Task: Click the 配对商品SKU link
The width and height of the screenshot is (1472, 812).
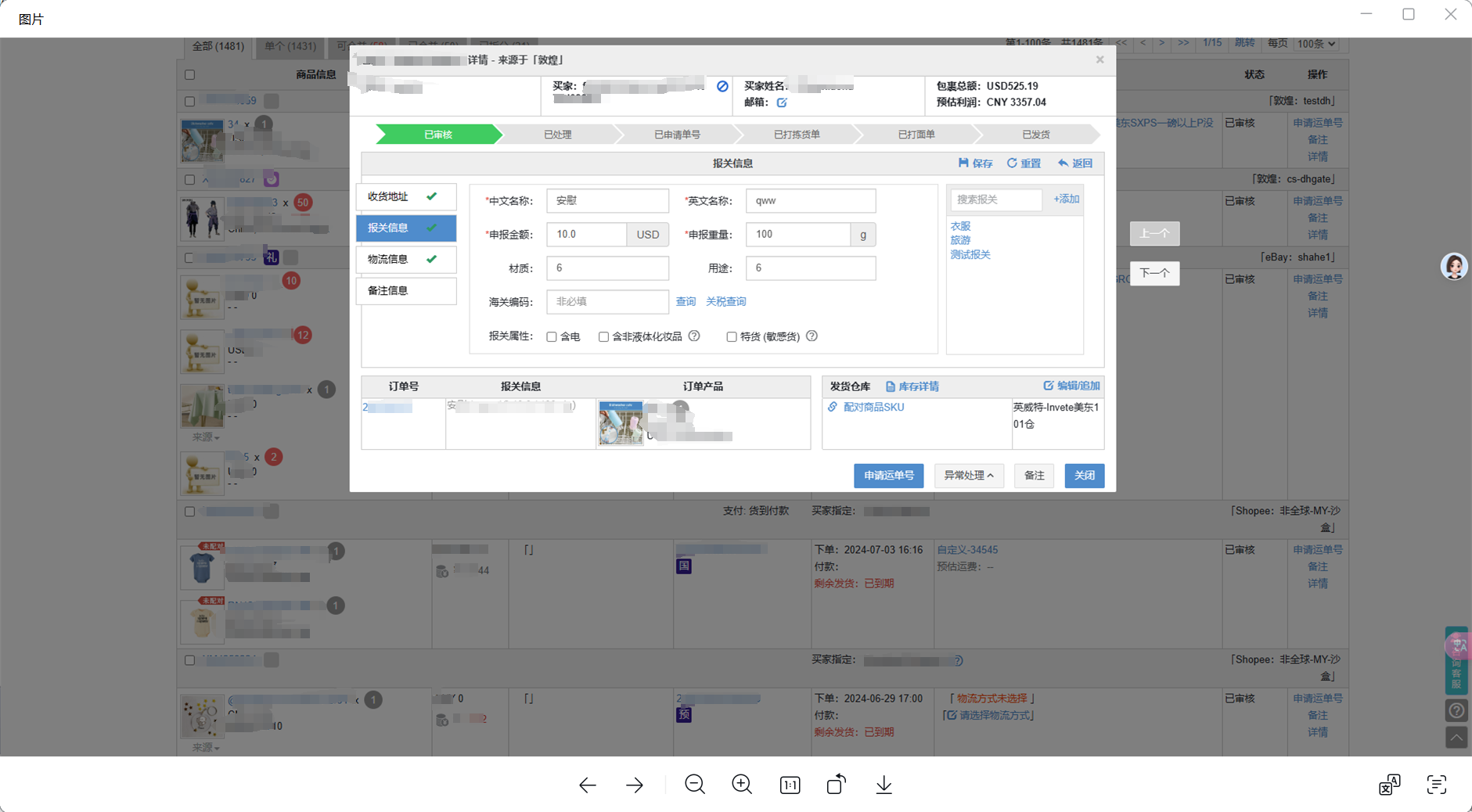Action: pos(866,408)
